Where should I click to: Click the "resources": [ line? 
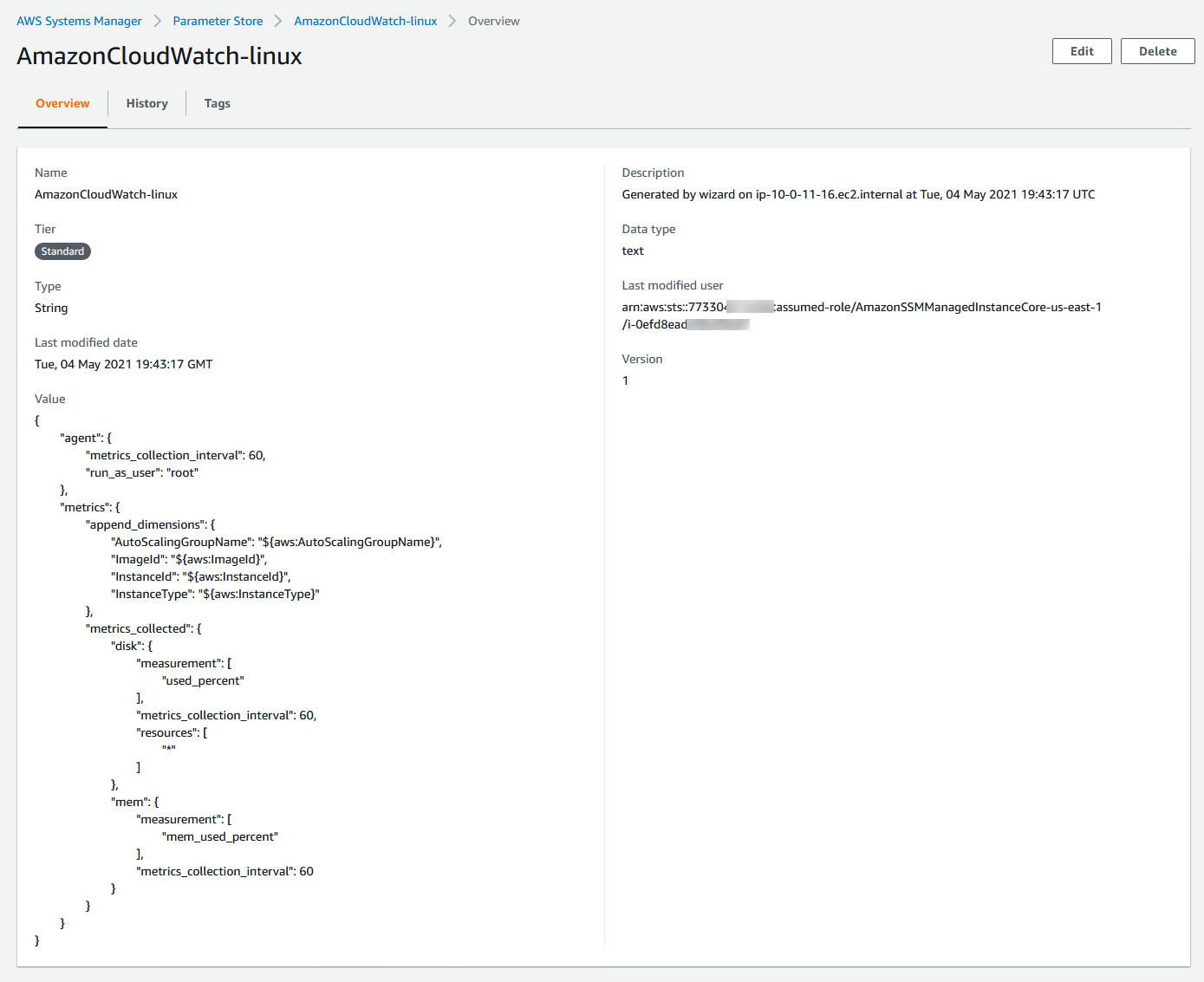coord(172,732)
